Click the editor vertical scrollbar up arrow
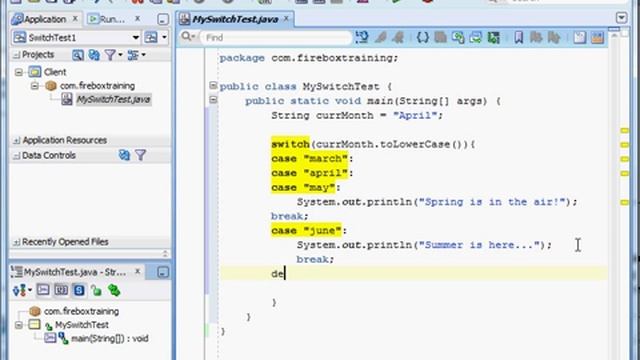This screenshot has width=640, height=360. 614,37
